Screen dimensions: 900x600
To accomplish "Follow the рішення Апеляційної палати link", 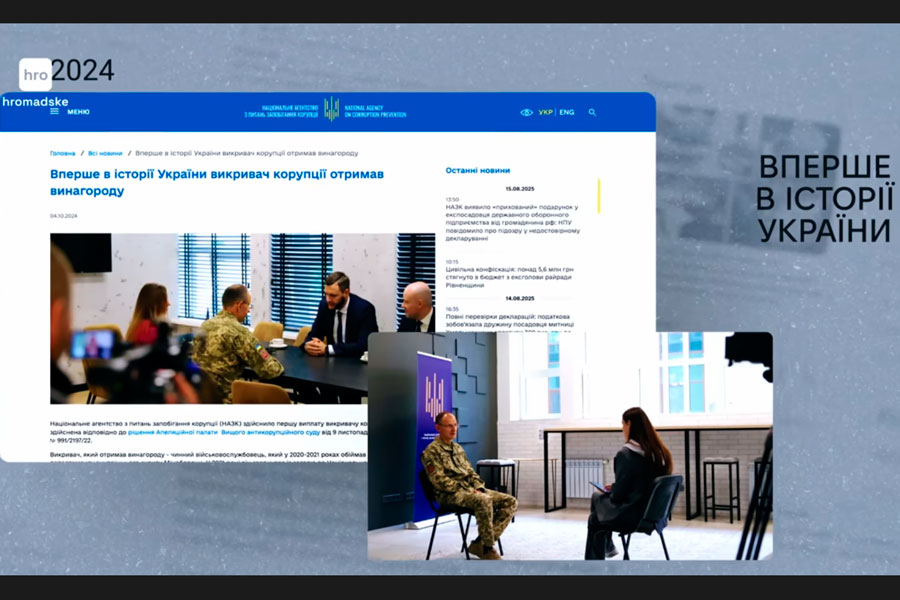I will click(173, 432).
